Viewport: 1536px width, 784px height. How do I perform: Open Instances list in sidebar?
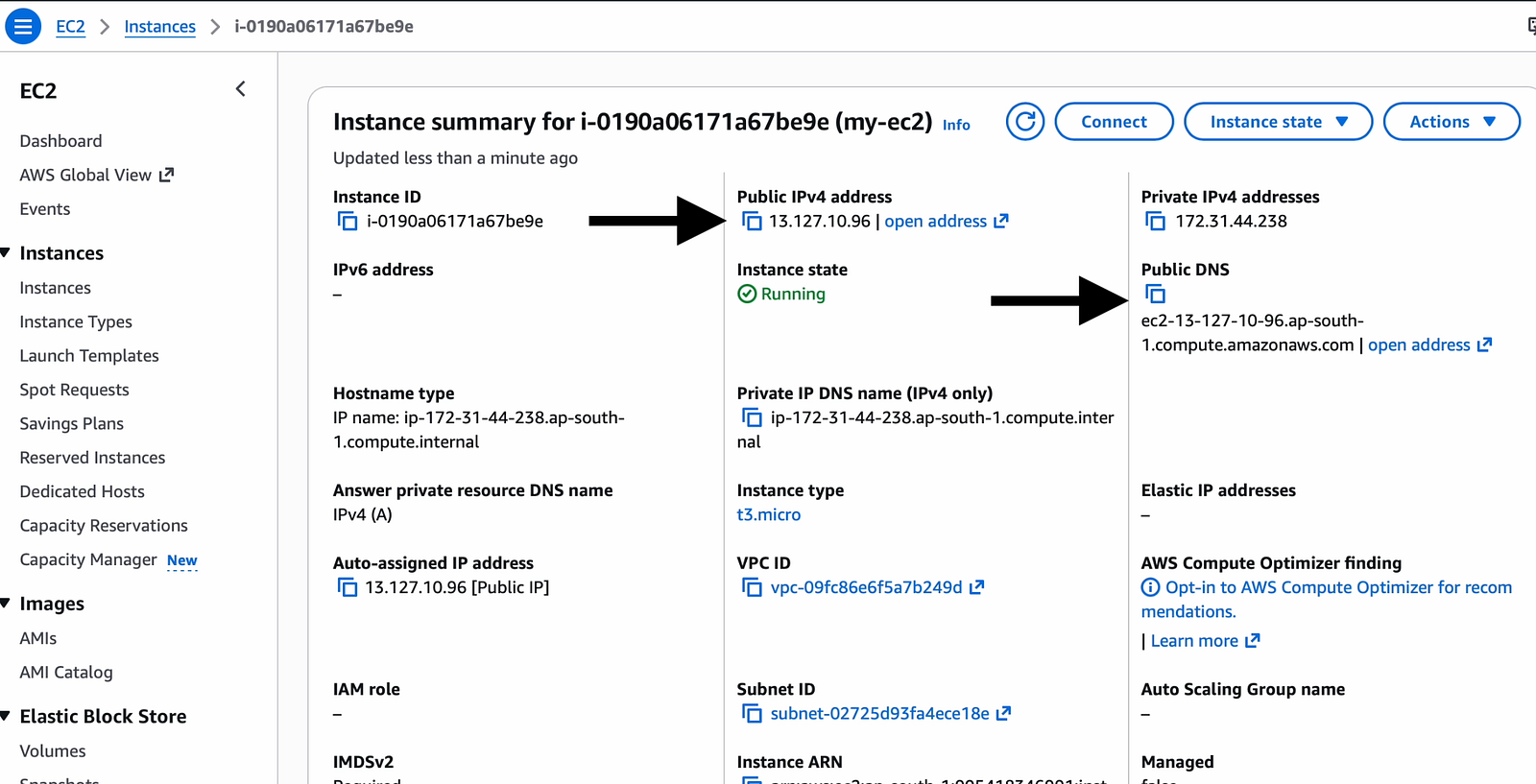tap(55, 288)
